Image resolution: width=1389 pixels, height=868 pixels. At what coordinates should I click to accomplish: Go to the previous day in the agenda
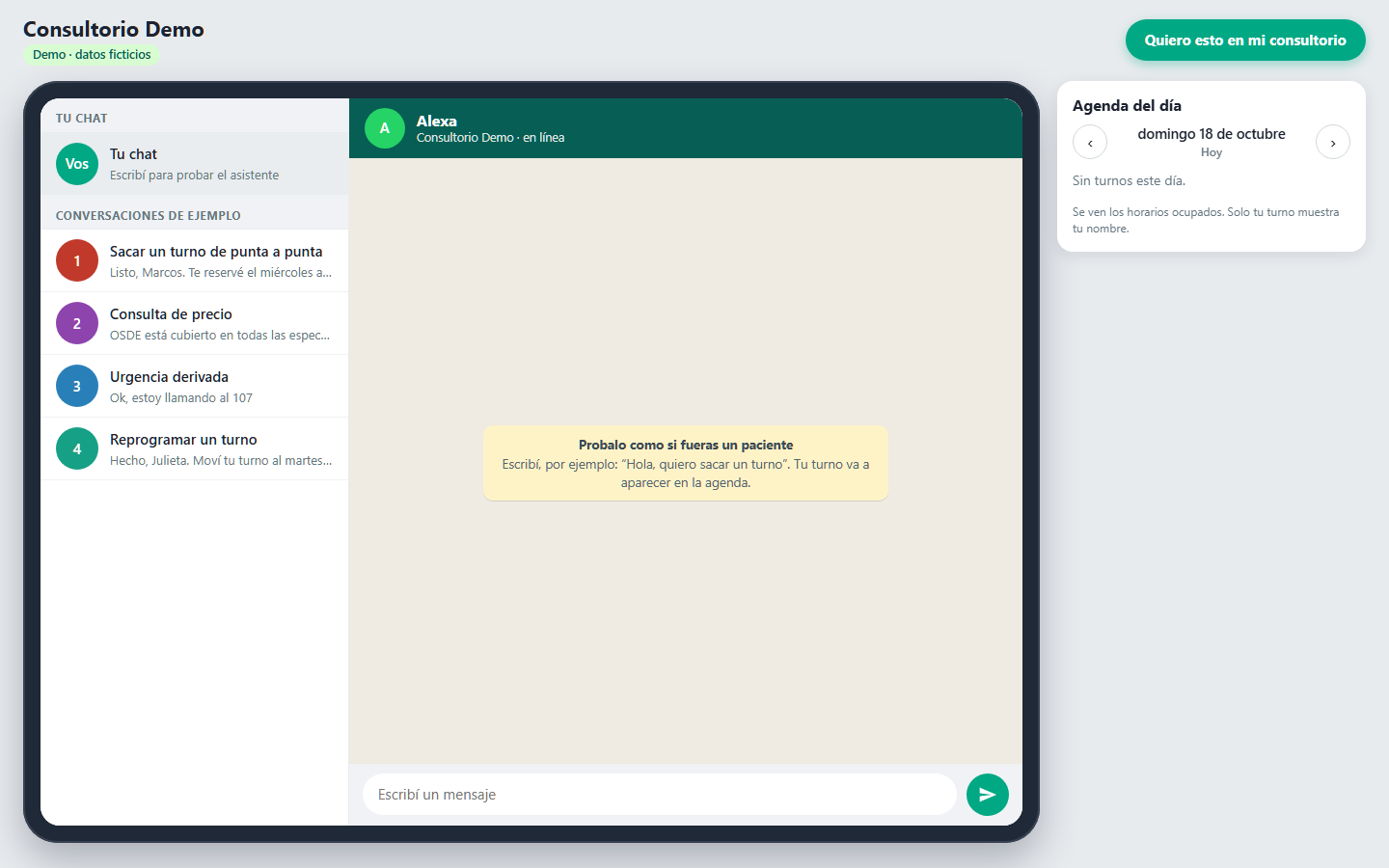1090,143
